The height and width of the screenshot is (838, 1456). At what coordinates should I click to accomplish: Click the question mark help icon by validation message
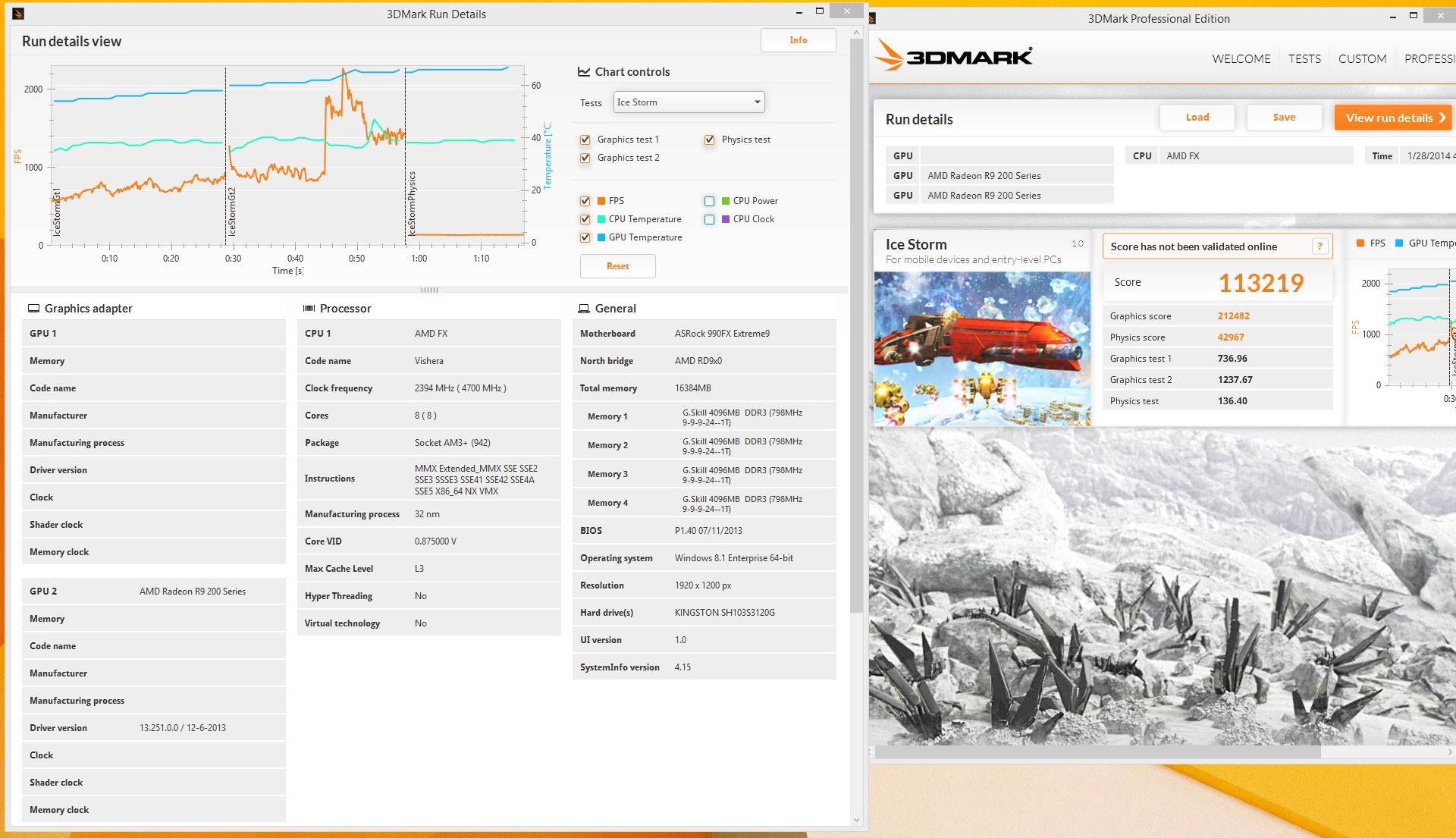[1319, 246]
